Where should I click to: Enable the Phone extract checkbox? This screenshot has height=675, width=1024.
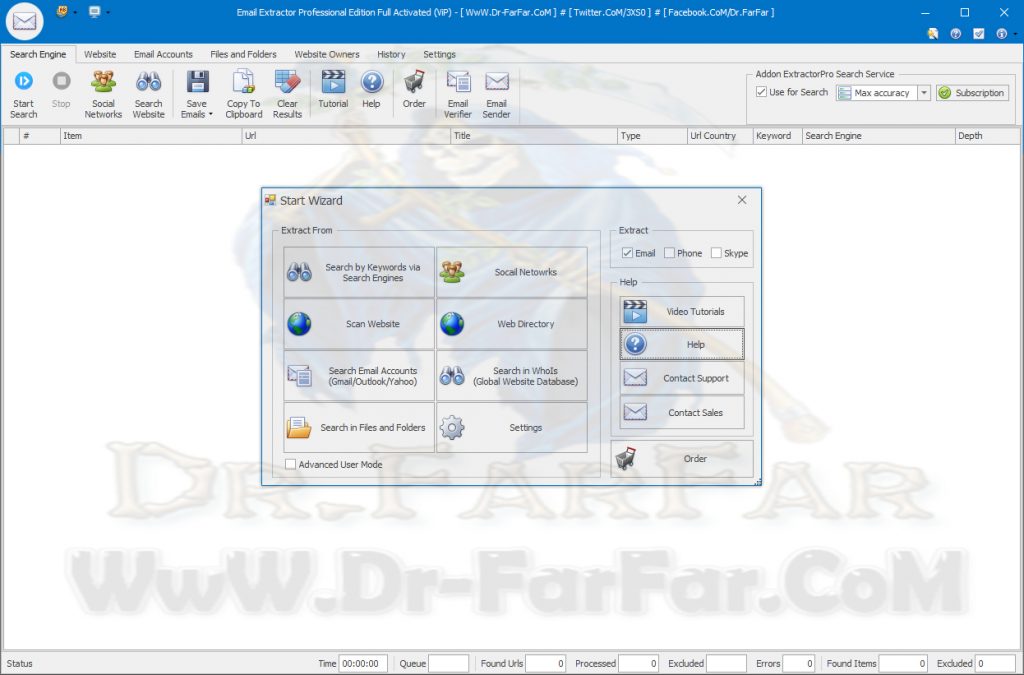point(669,253)
